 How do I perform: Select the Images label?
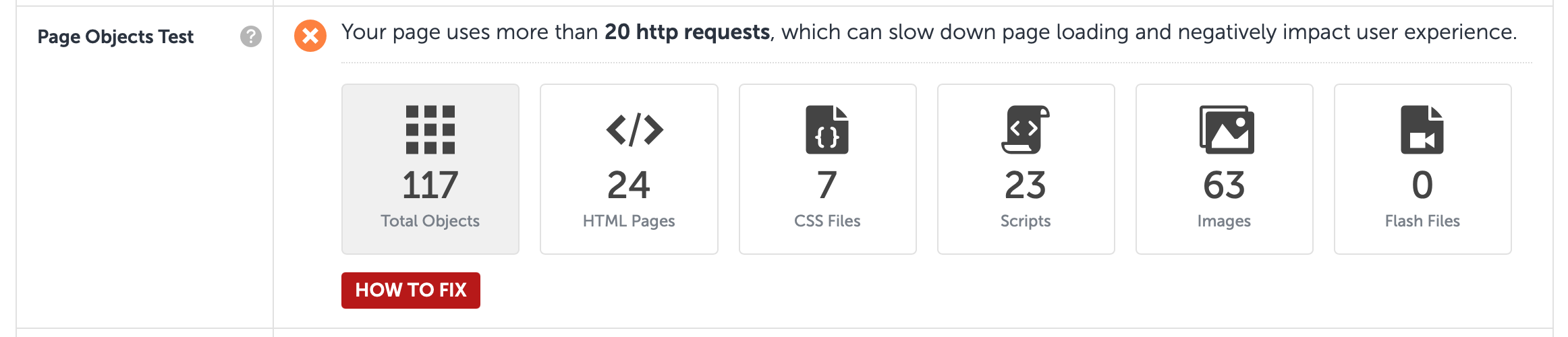pyautogui.click(x=1224, y=221)
